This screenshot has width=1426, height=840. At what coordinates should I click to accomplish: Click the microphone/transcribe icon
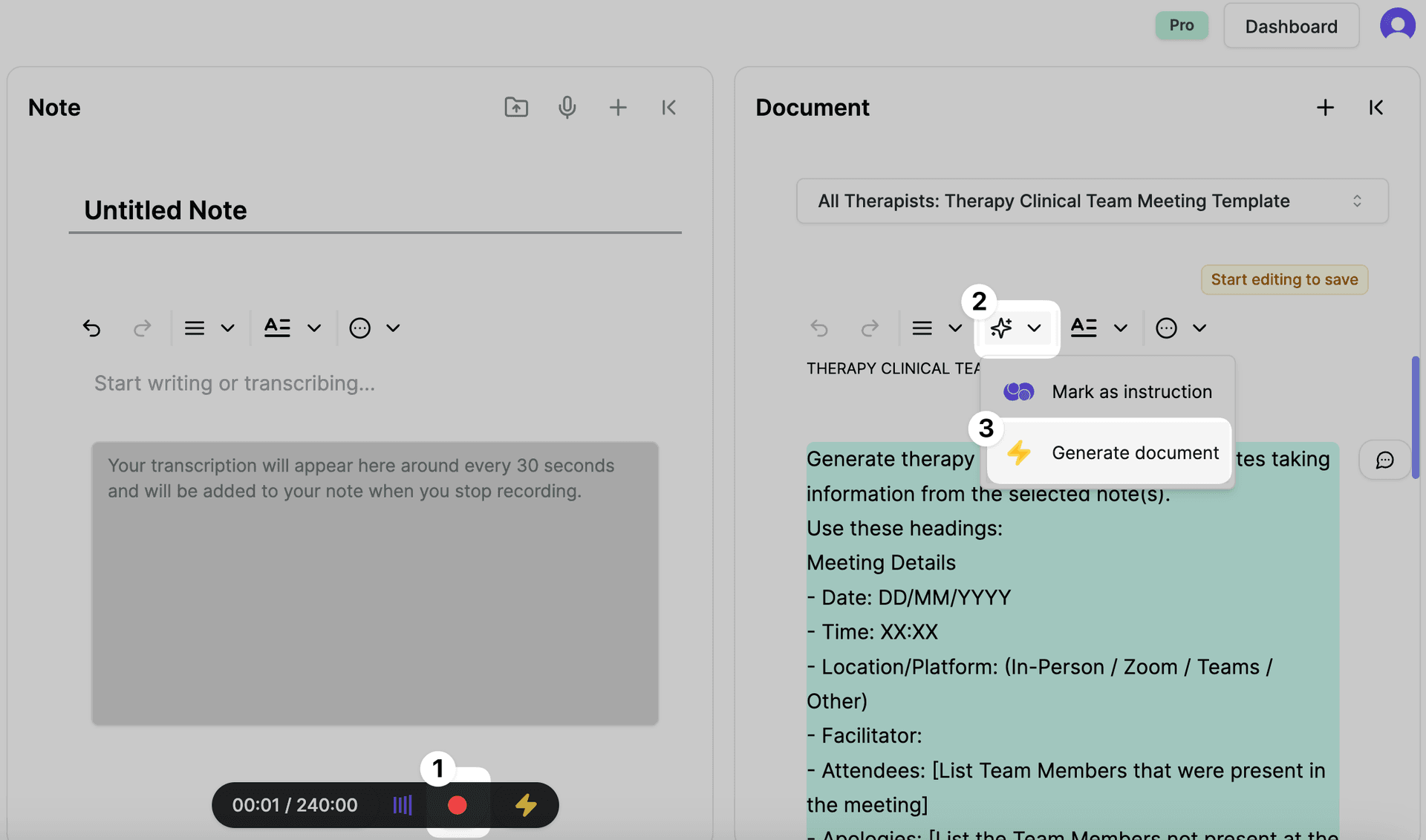[566, 107]
